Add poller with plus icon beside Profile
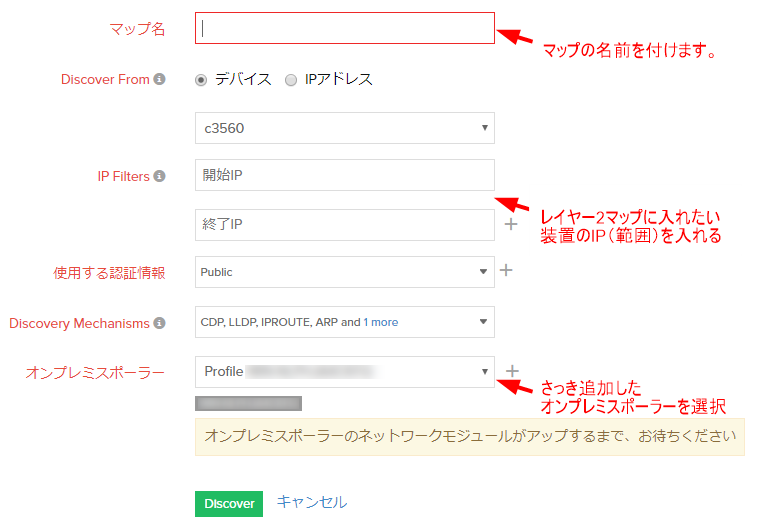 [512, 371]
